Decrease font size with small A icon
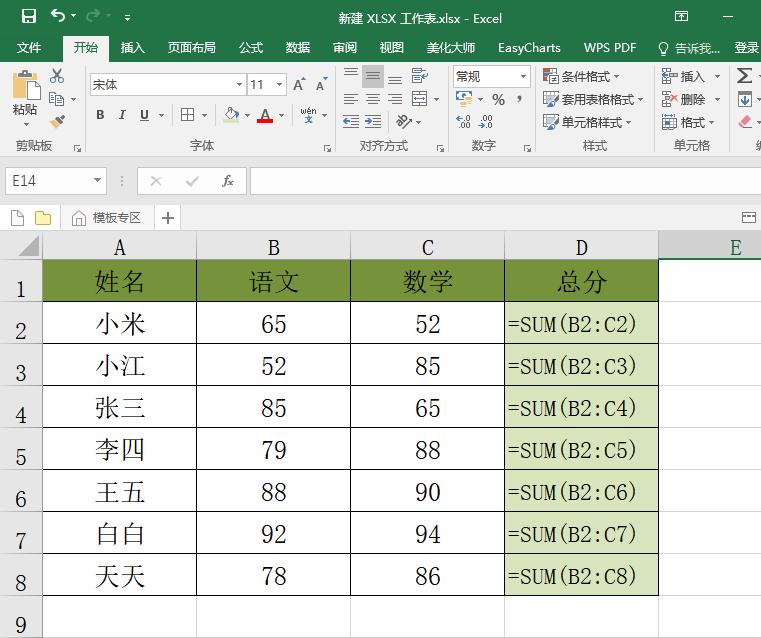 (x=321, y=84)
